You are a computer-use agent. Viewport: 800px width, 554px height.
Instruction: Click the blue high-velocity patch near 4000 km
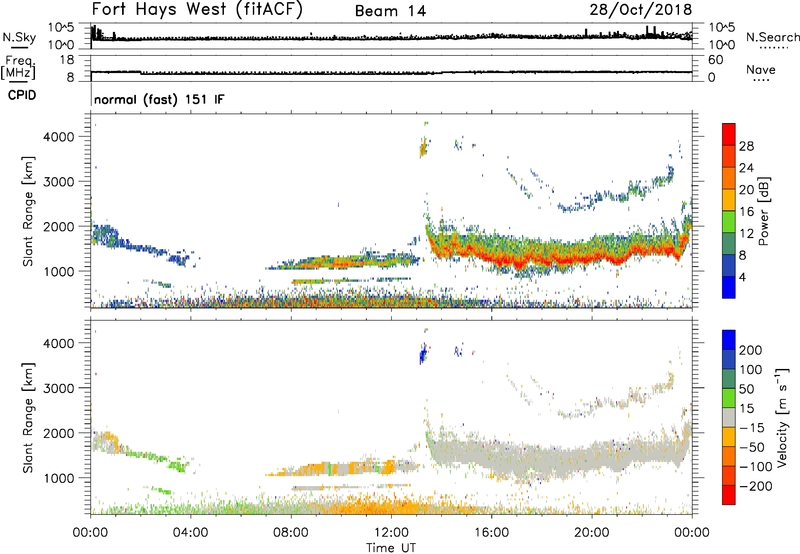pyautogui.click(x=422, y=353)
